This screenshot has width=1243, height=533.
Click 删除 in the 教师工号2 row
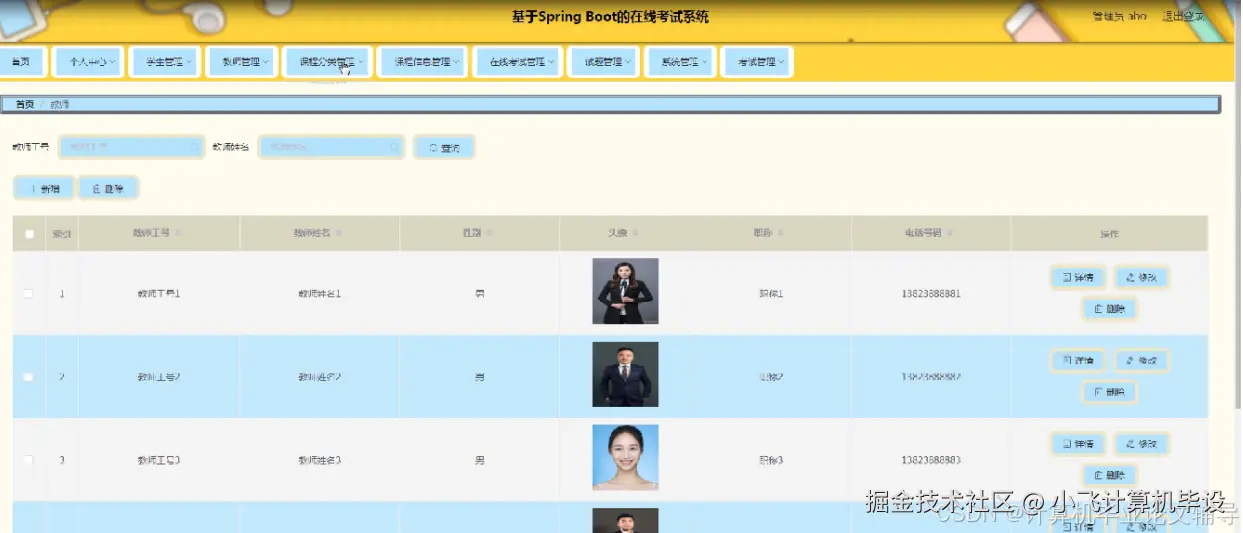(x=1110, y=392)
